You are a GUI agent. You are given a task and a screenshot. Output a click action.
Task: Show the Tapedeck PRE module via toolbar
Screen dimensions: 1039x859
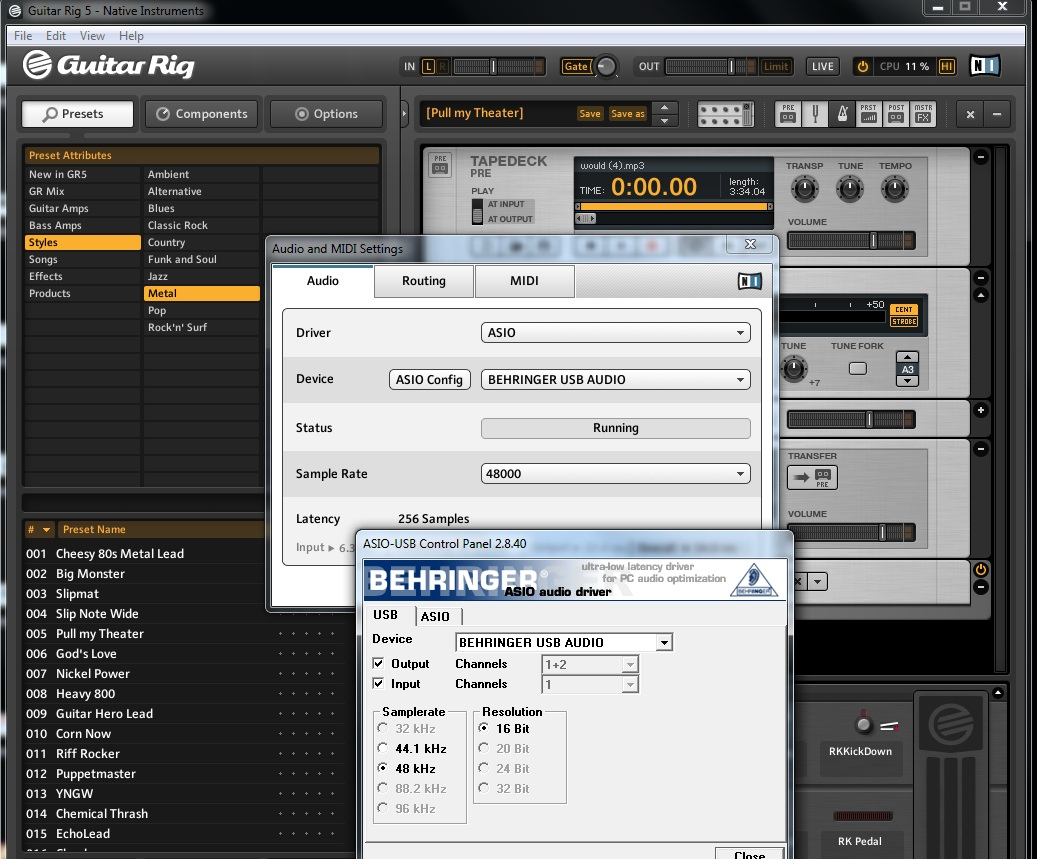(788, 113)
